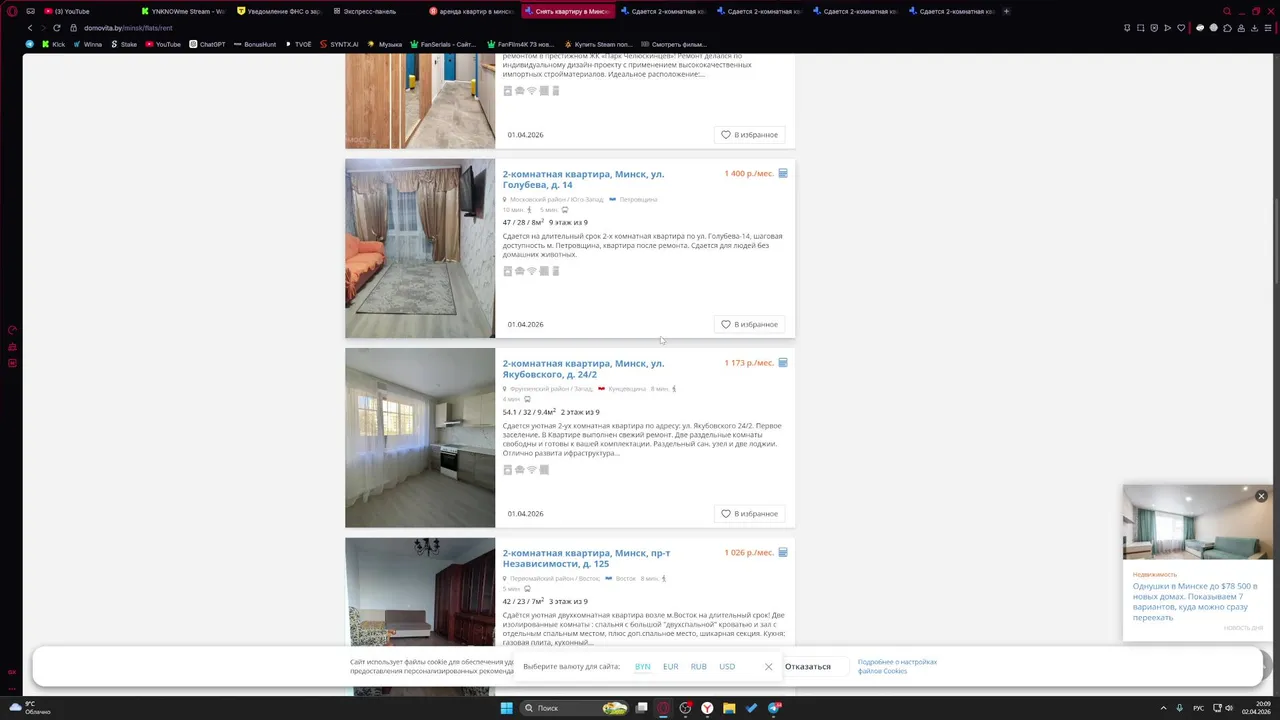Switch to the Экспресс-панель tab
This screenshot has height=720, width=1280.
click(376, 11)
